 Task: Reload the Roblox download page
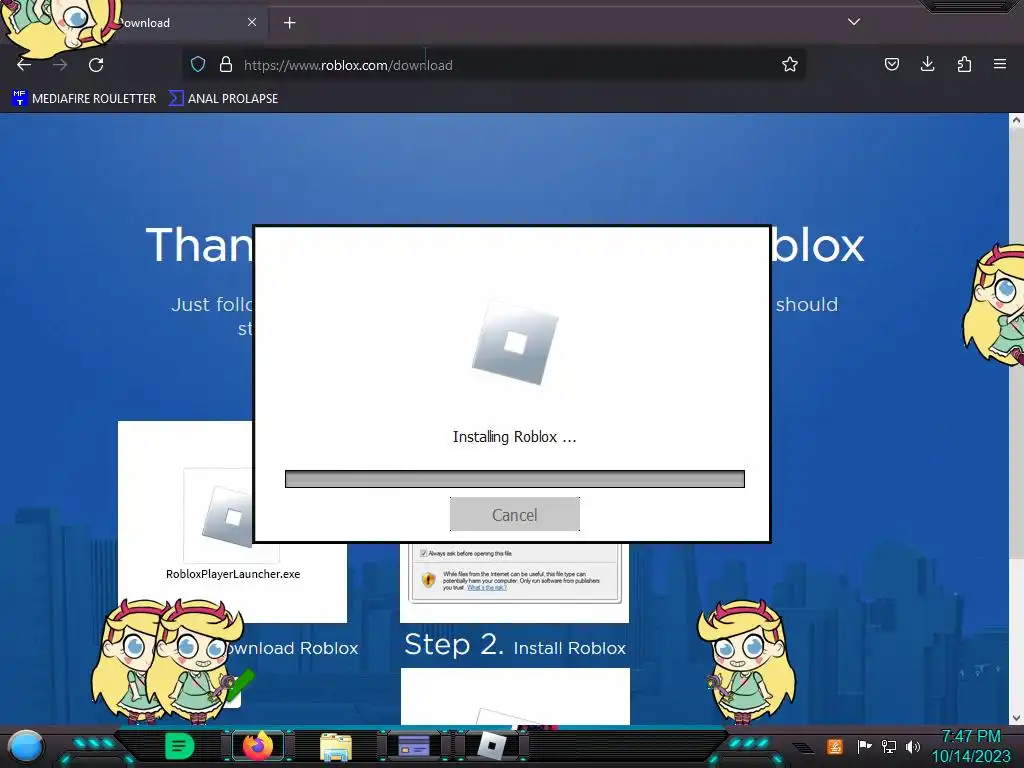click(96, 65)
